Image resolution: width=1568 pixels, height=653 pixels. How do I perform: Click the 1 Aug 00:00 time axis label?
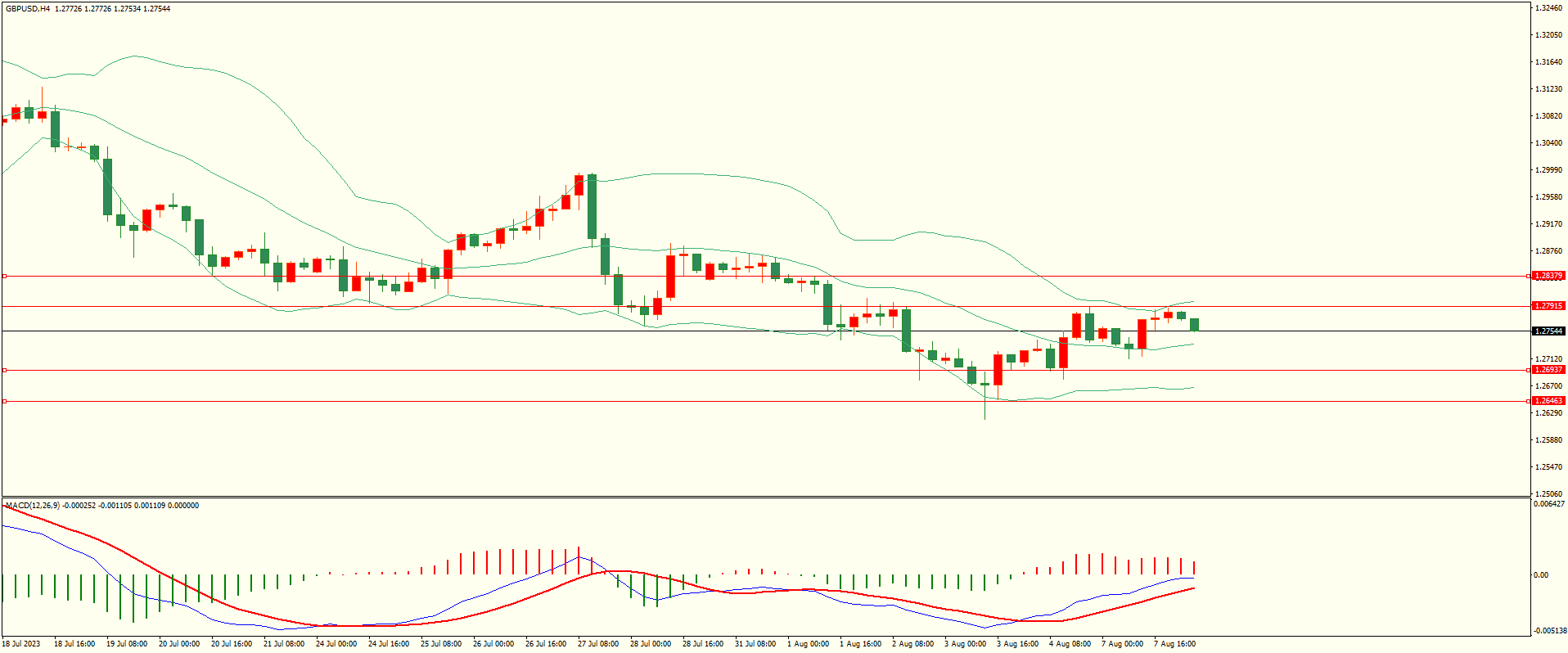(809, 644)
